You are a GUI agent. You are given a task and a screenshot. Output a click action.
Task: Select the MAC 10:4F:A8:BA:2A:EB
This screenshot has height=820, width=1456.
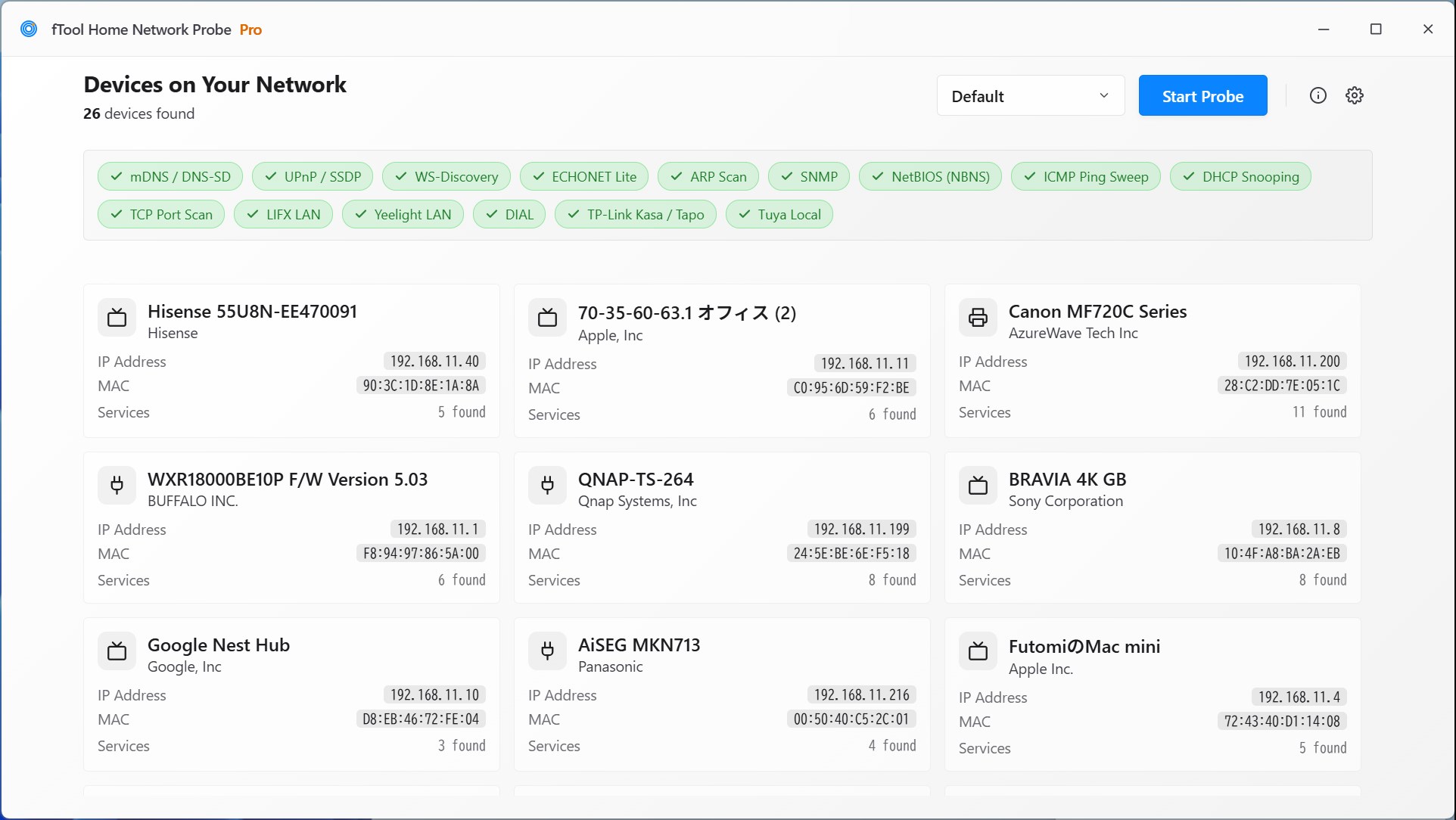pyautogui.click(x=1282, y=553)
